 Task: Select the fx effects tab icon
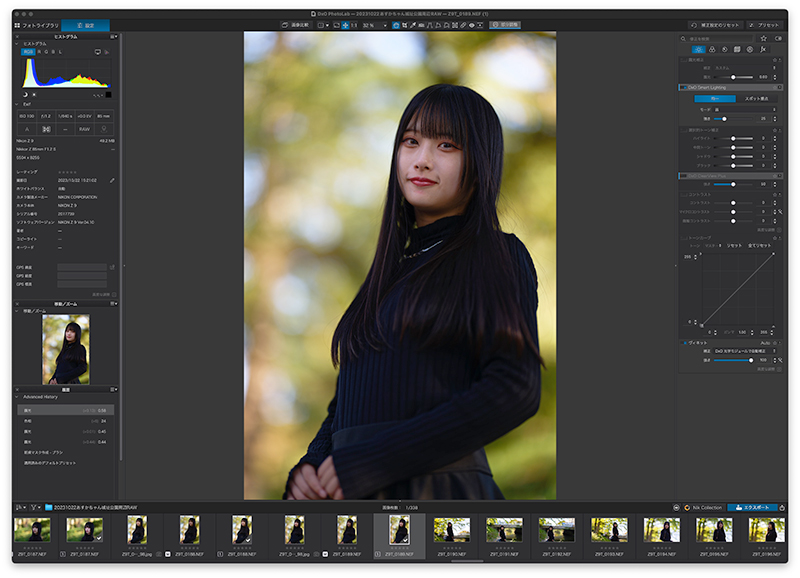tap(763, 49)
